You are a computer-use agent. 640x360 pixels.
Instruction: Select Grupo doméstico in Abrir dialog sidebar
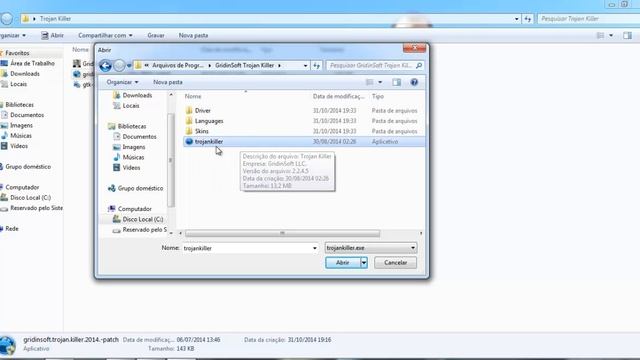[140, 188]
